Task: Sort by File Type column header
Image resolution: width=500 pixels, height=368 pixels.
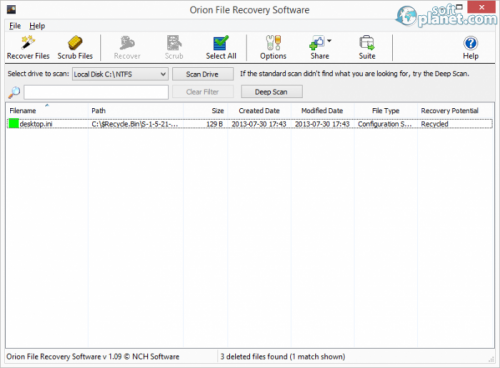Action: (x=386, y=111)
